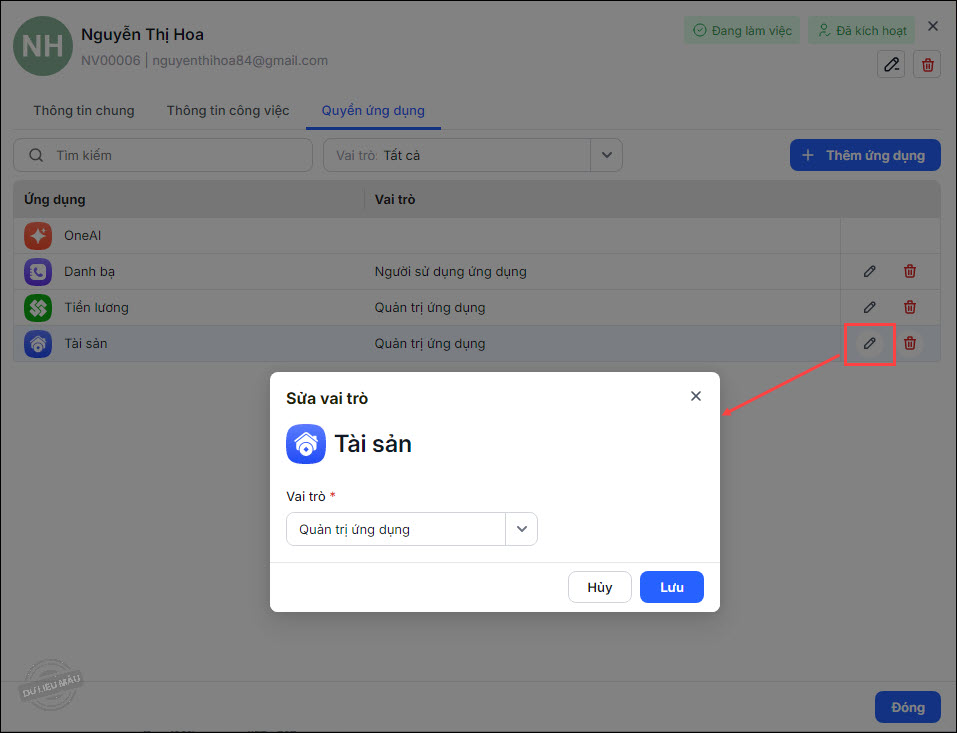Click the name Nguyễn Thị Hoa
Image resolution: width=957 pixels, height=733 pixels.
point(142,34)
